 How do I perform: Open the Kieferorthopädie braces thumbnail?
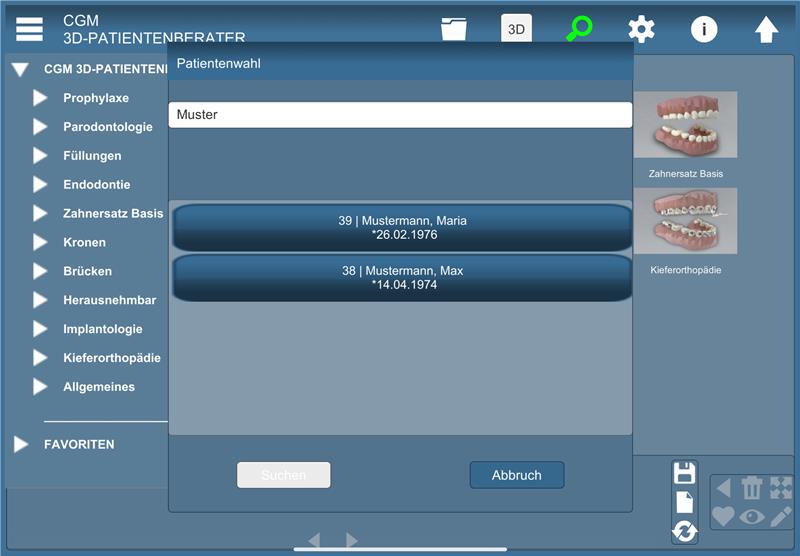pos(685,221)
